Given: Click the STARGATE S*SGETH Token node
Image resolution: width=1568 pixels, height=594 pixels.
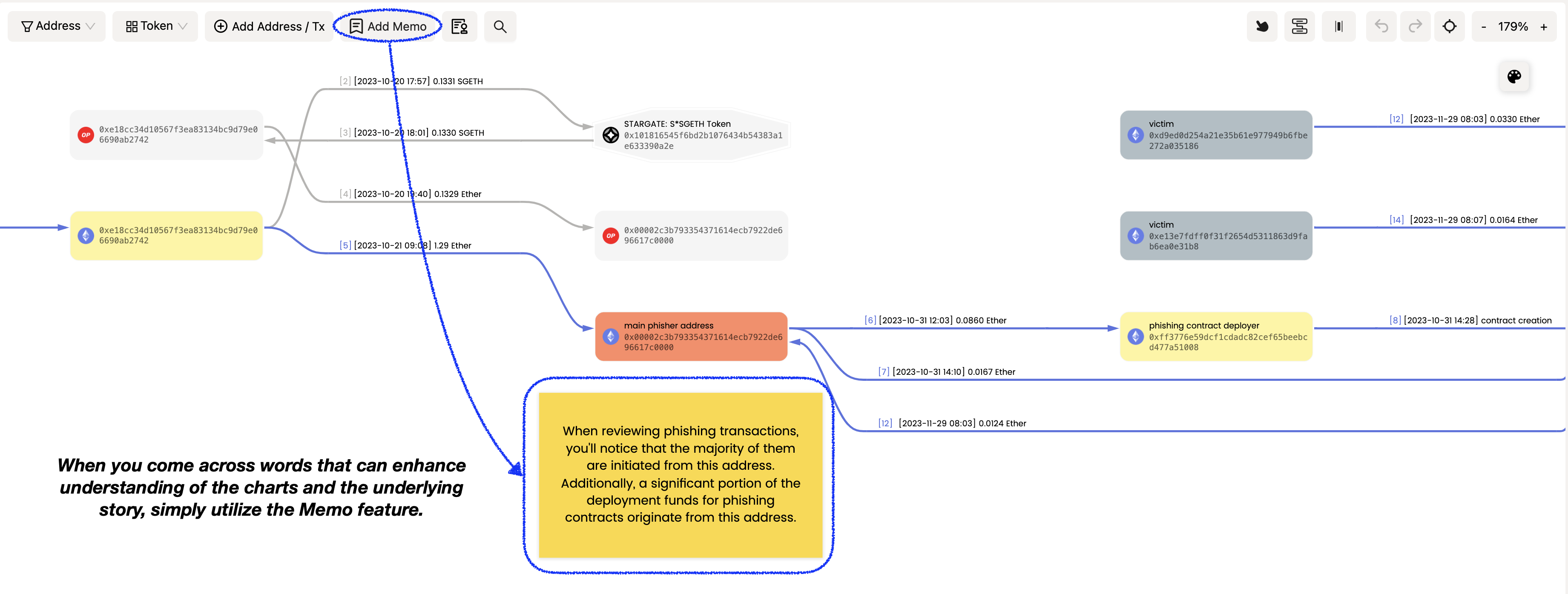Looking at the screenshot, I should [691, 135].
